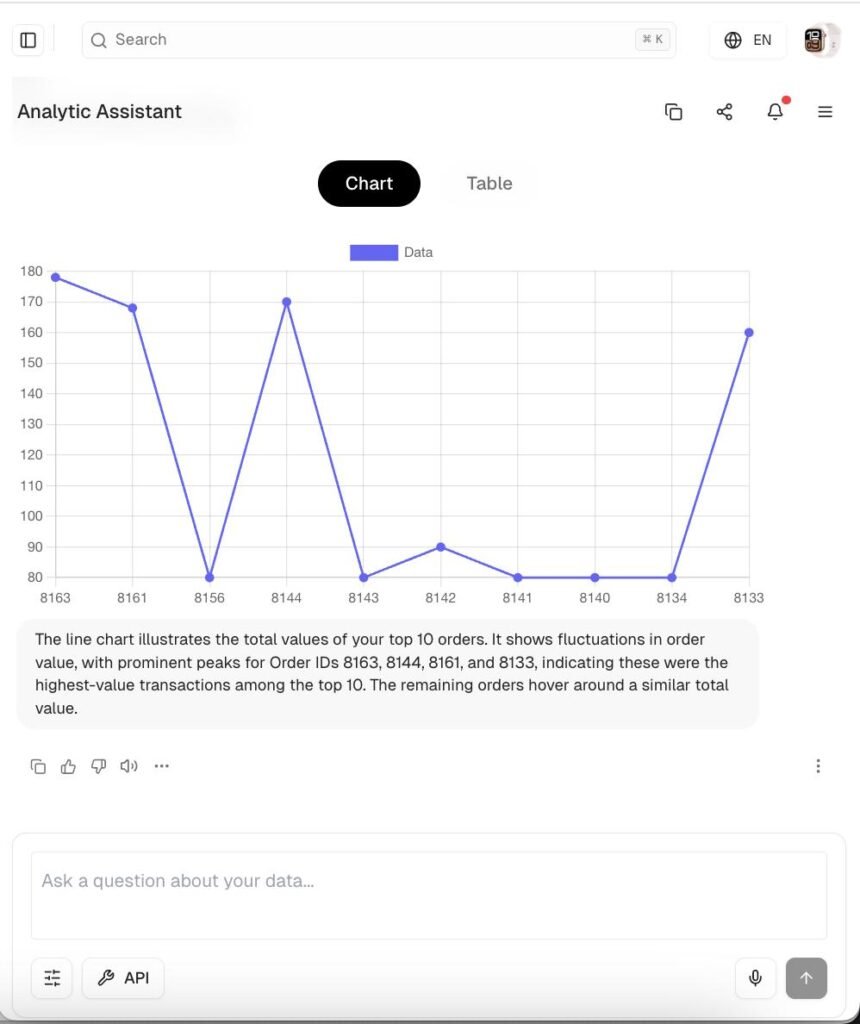Select the Chart tab
860x1024 pixels.
point(369,184)
